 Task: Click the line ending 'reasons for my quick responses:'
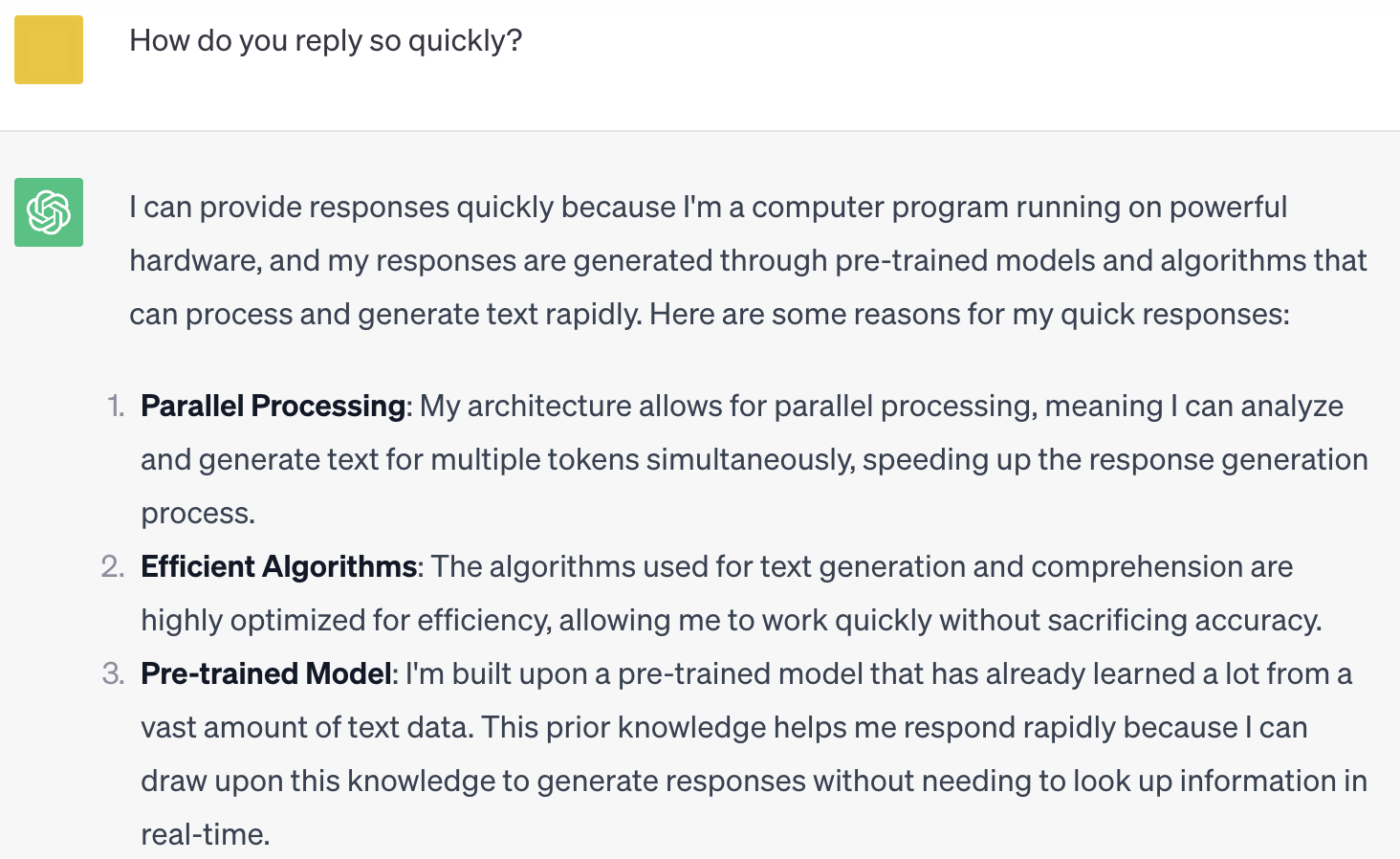coord(710,314)
